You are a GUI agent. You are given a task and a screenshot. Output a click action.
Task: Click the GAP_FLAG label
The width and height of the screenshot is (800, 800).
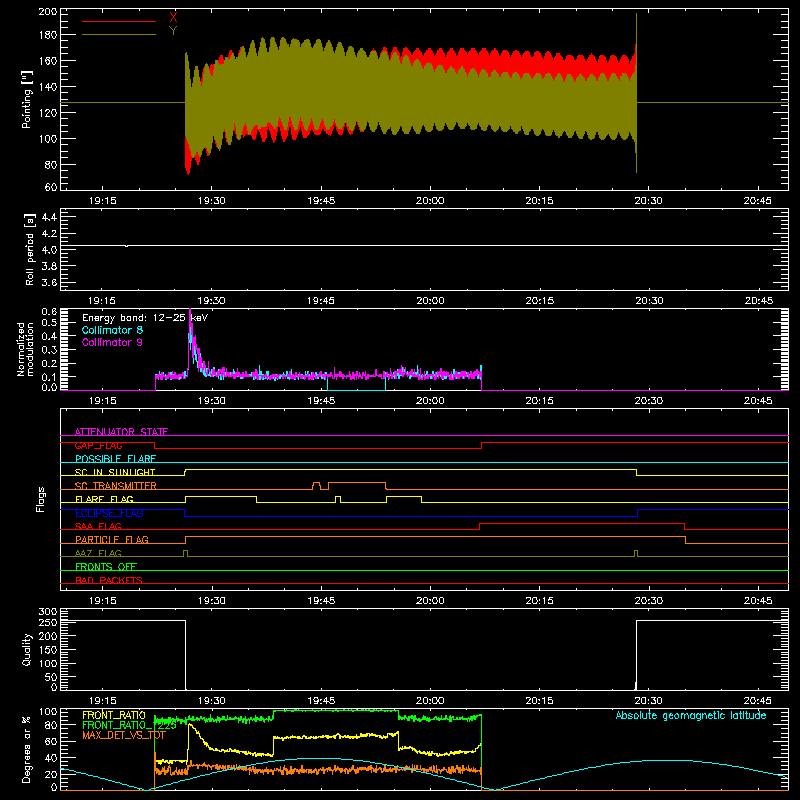(x=98, y=445)
